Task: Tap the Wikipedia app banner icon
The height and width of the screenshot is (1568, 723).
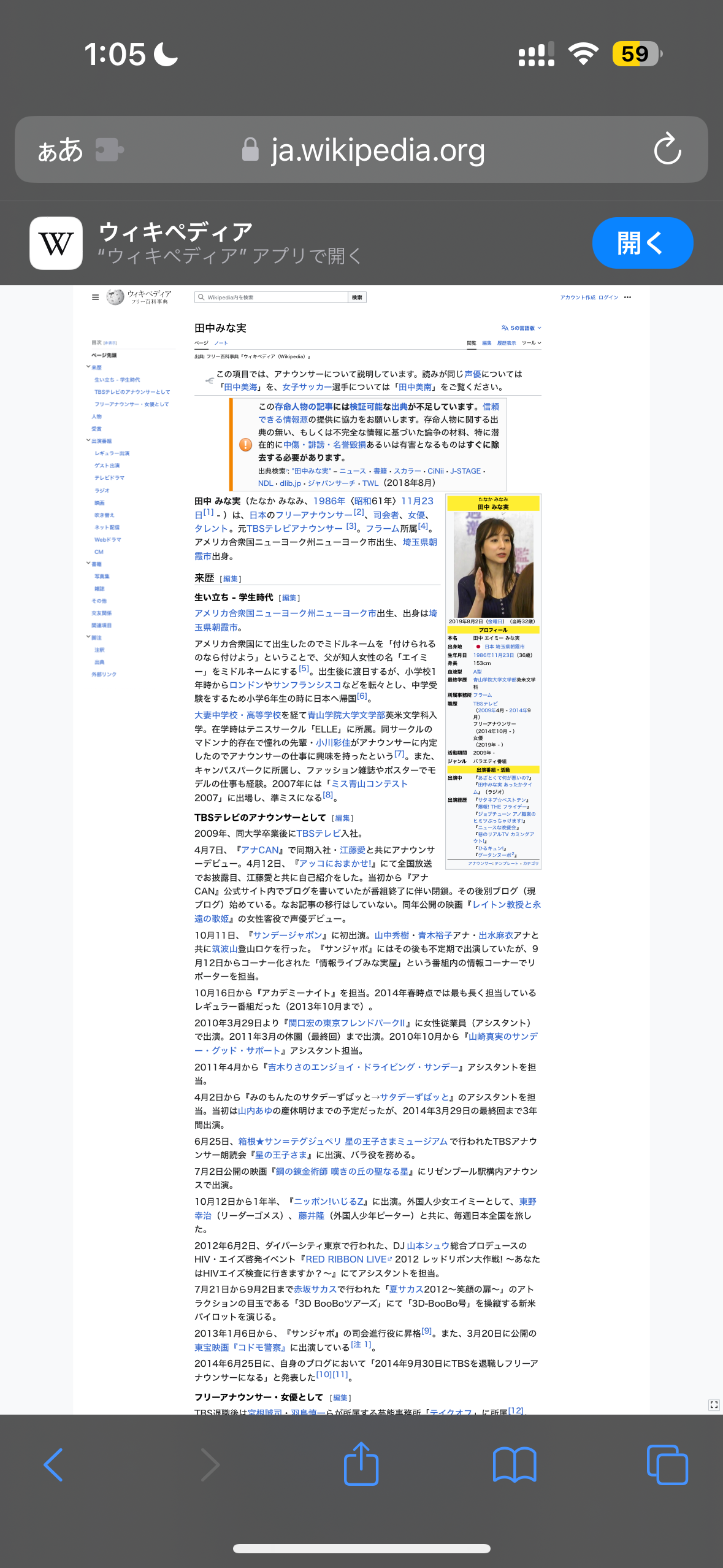Action: (x=56, y=243)
